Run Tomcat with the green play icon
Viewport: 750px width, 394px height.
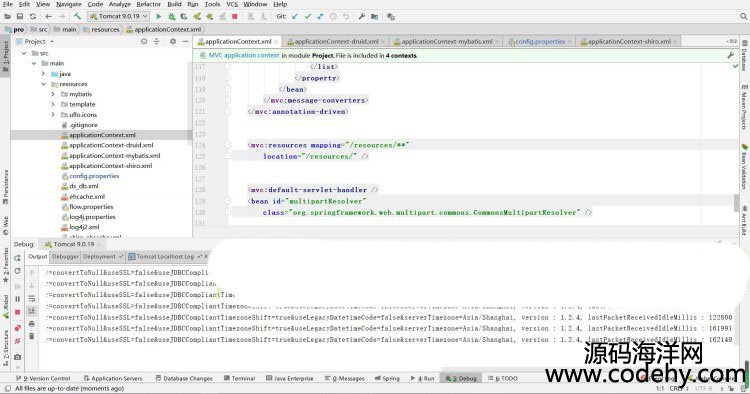159,16
